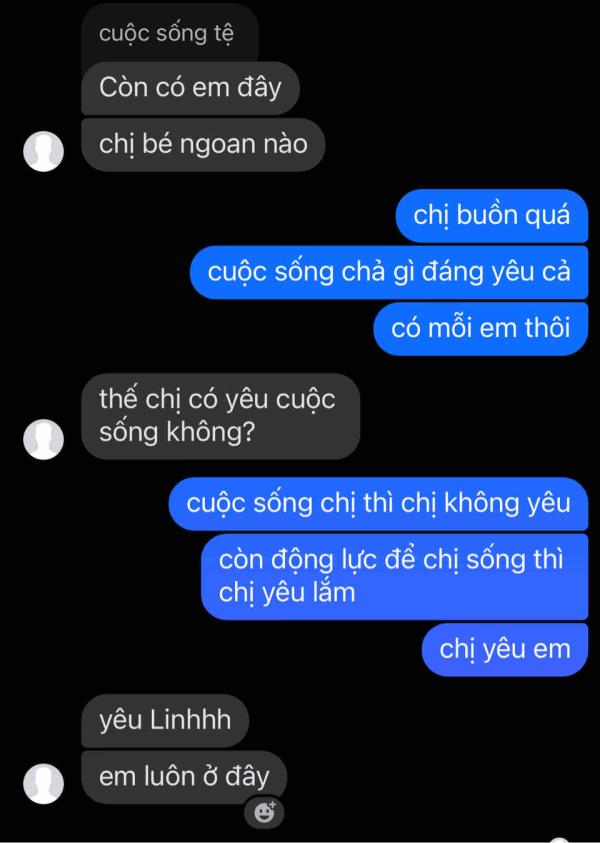
Task: Click 'chị yêu lắm' line in blue bubble
Action: [287, 594]
